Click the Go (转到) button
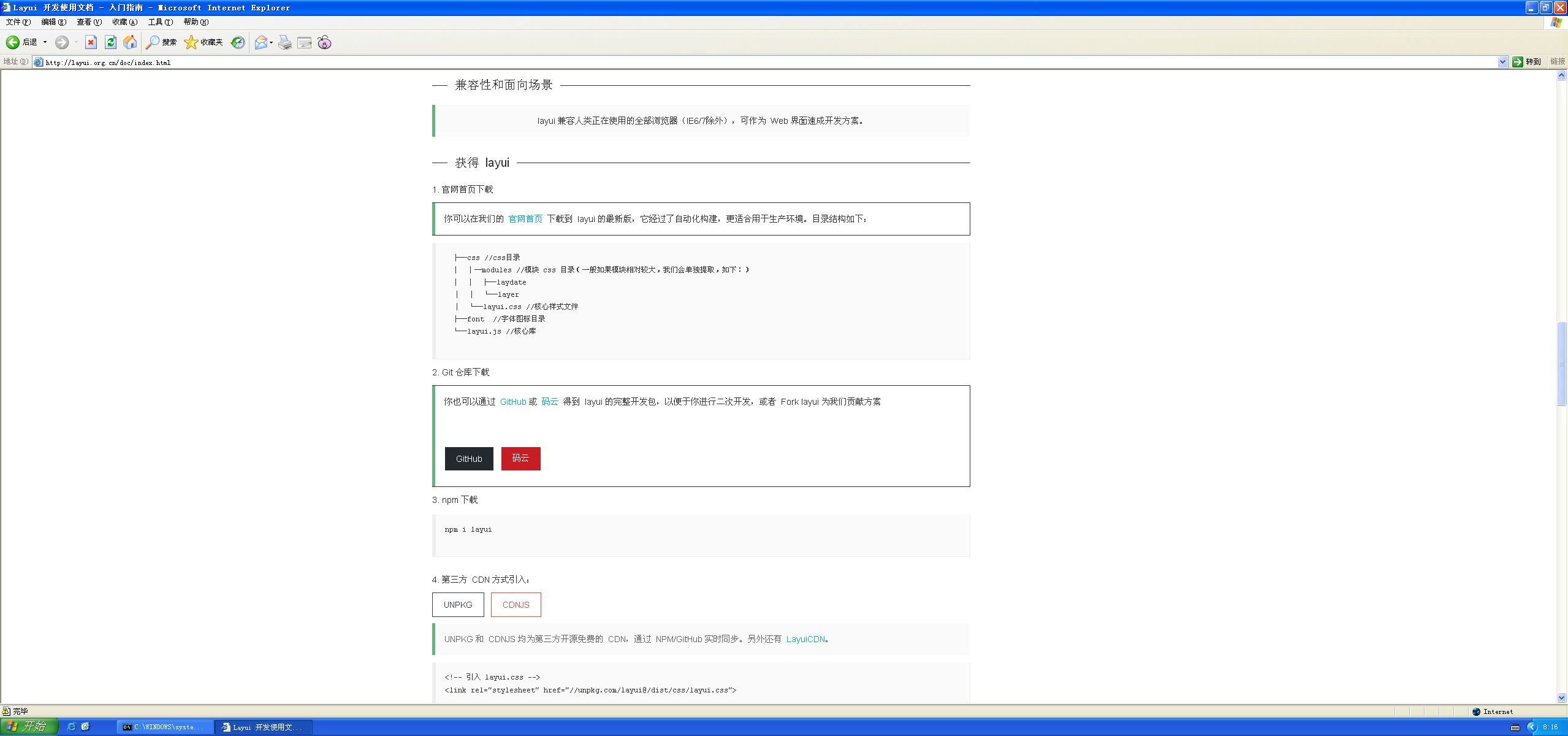Screen dimensions: 1568x736 (x=1527, y=62)
